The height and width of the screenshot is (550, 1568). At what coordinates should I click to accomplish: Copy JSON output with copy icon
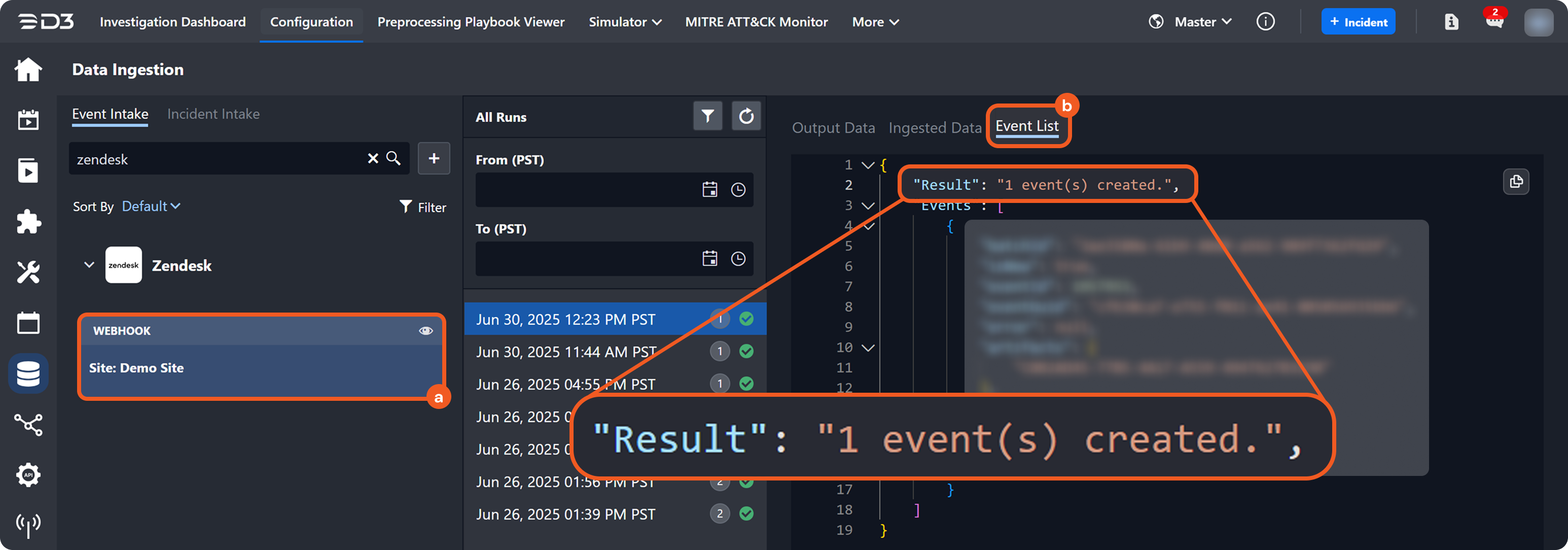coord(1516,182)
